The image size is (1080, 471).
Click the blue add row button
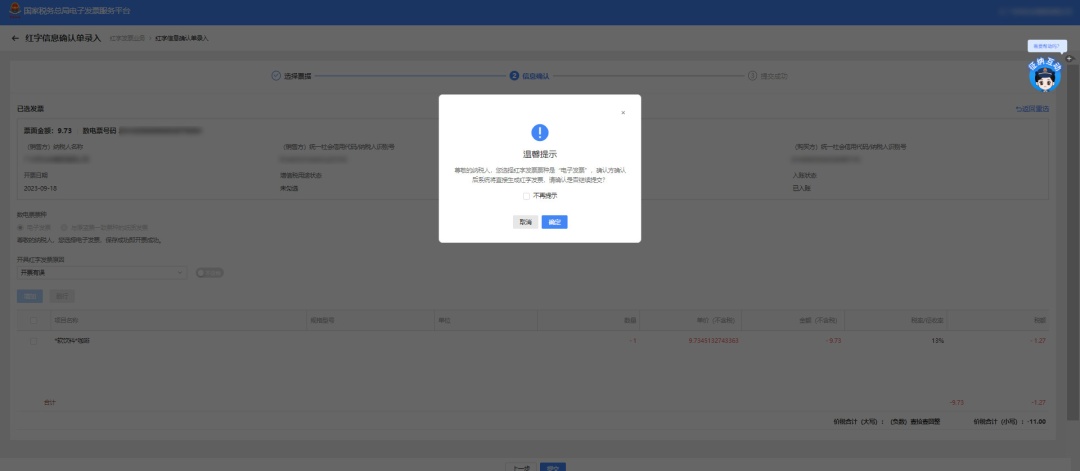pos(30,296)
